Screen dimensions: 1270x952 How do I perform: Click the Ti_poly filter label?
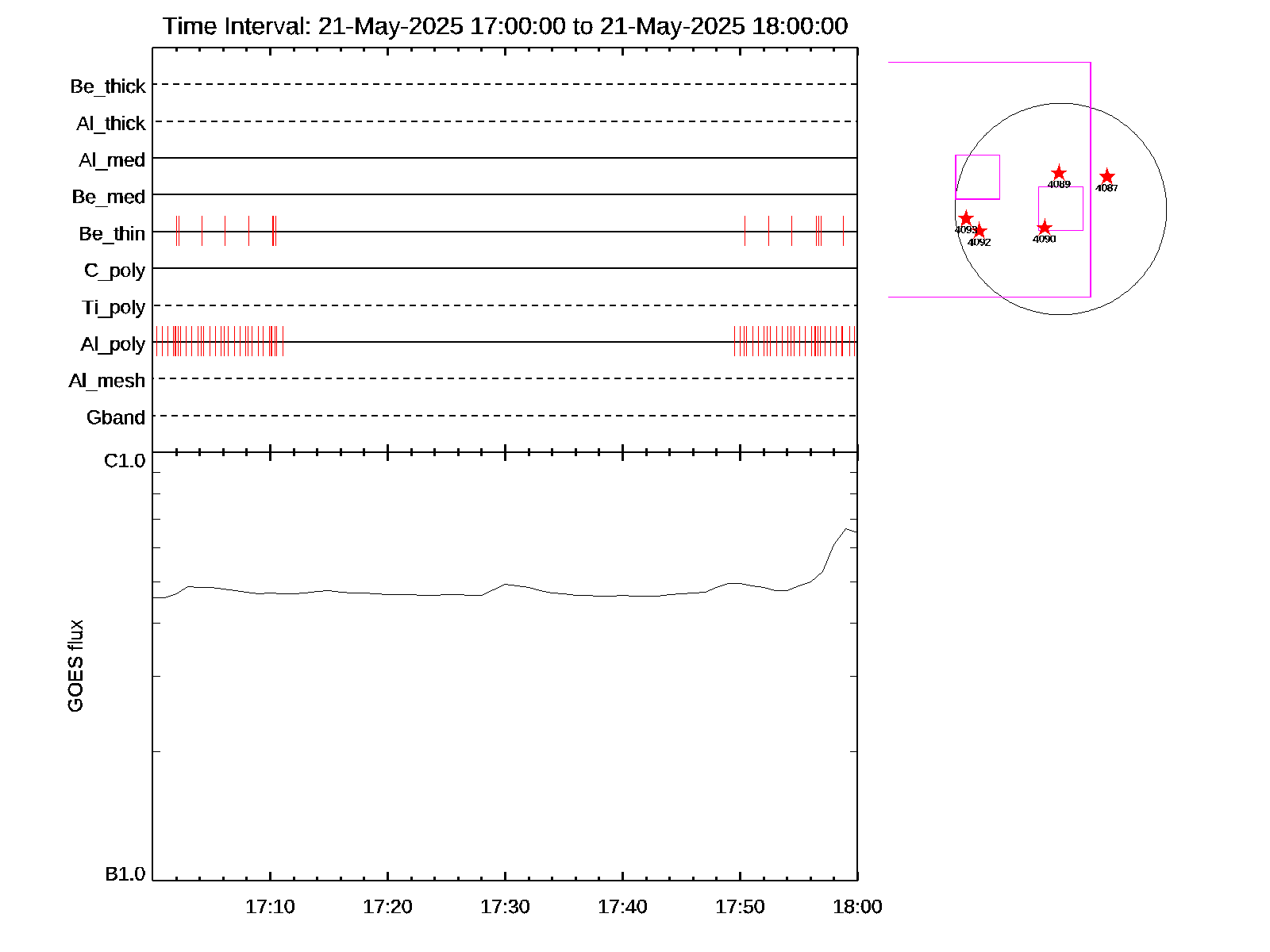pos(114,308)
